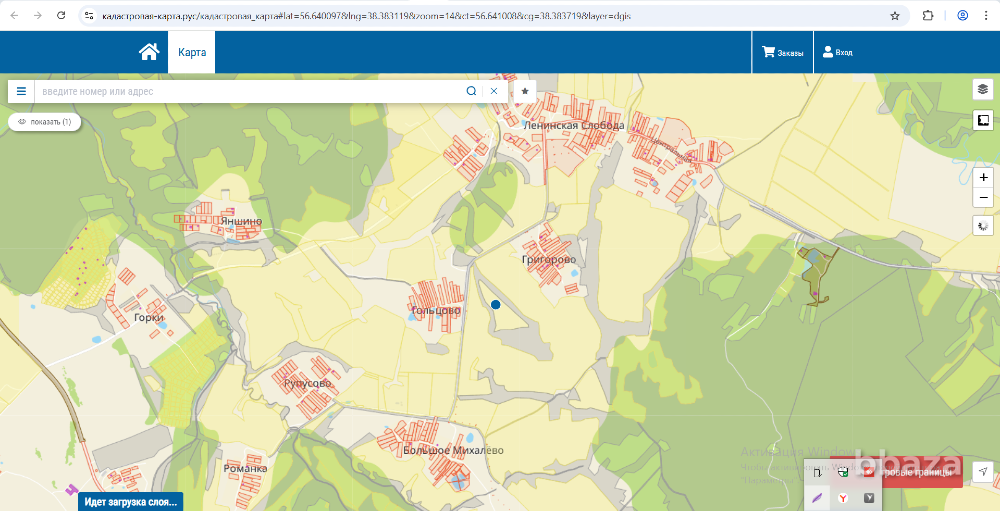Click the search magnifier icon
1000x511 pixels.
coord(471,91)
